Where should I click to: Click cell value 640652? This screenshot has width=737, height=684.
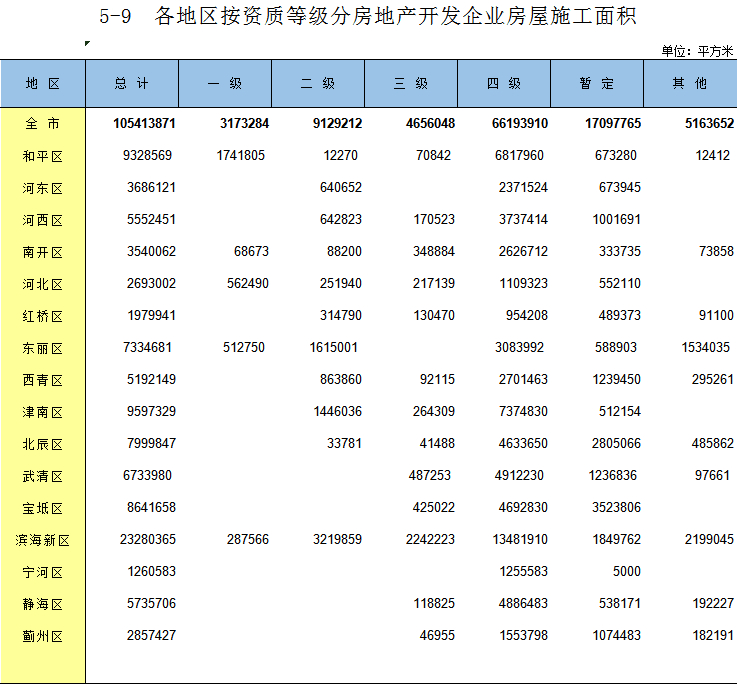pos(341,187)
